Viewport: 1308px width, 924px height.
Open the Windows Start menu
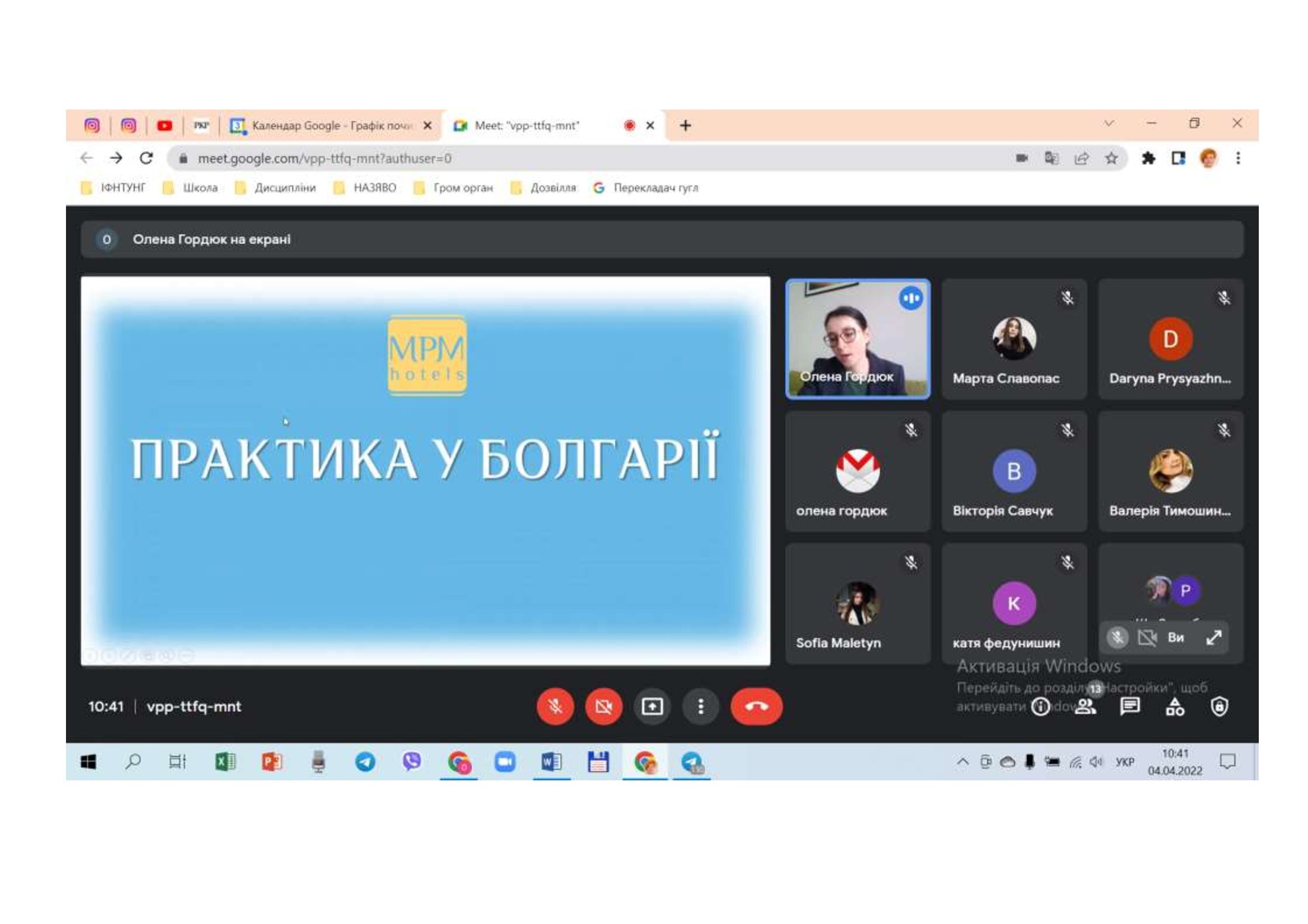click(x=88, y=762)
